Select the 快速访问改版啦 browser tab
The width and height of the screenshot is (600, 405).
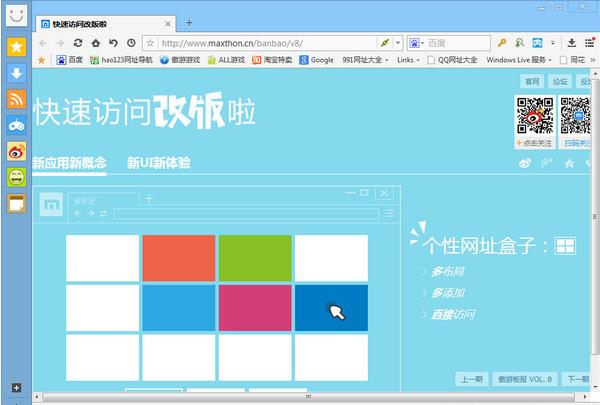(x=106, y=24)
